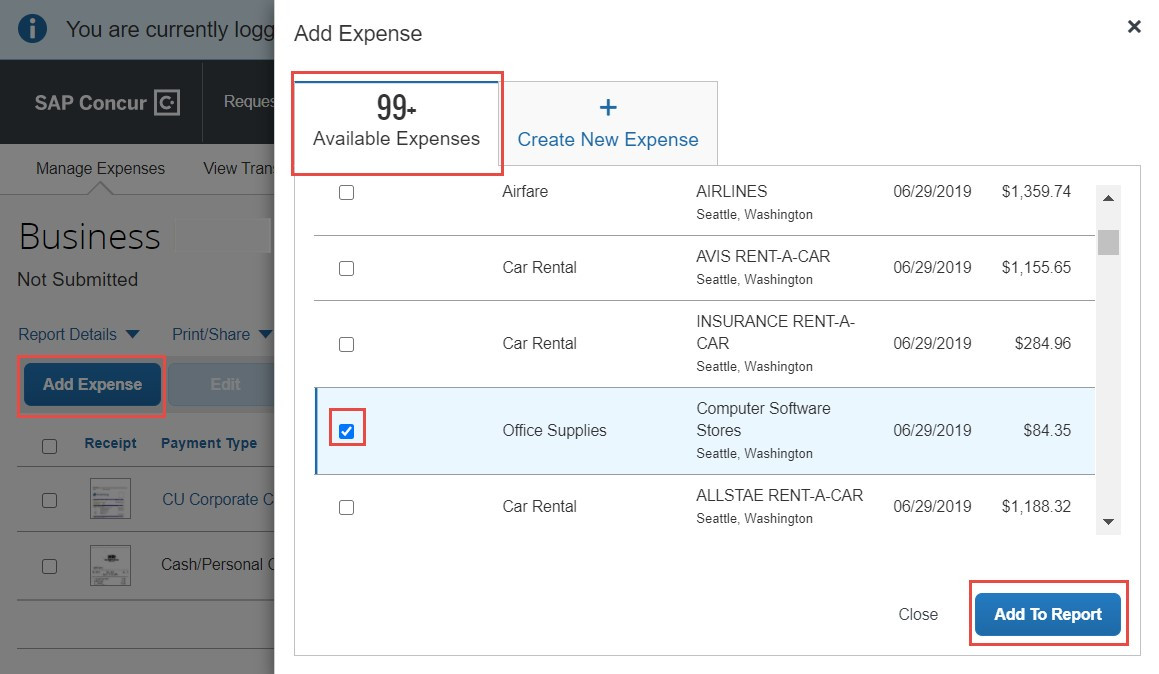The height and width of the screenshot is (674, 1159).
Task: Dismiss the Add Expense dialog with the X
Action: (x=1133, y=26)
